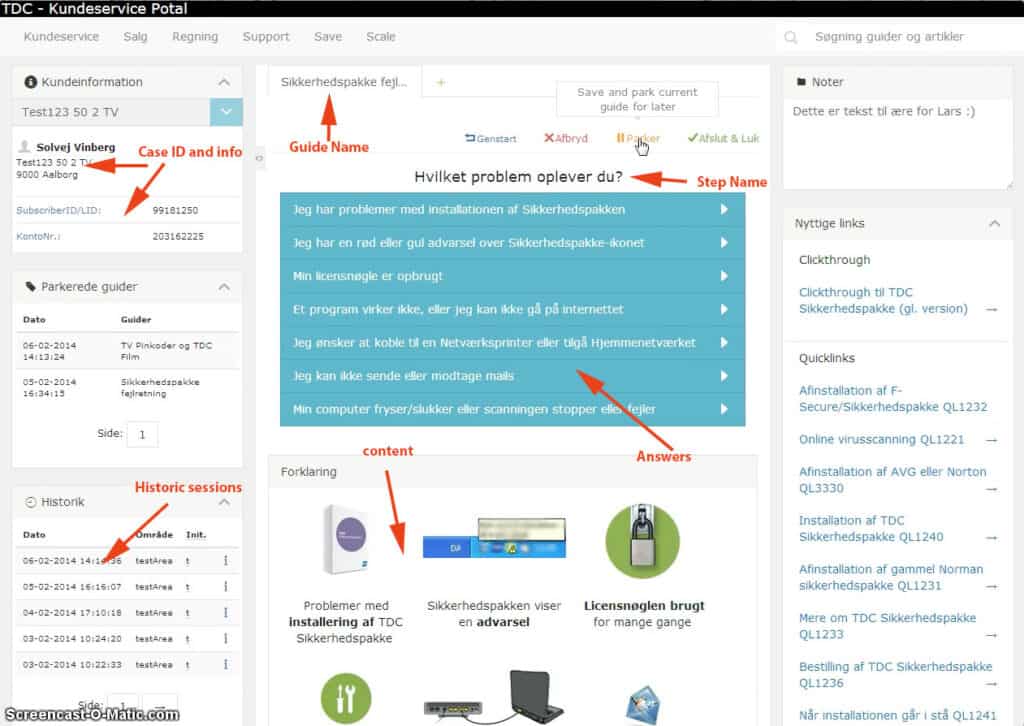Click the KontoNr. link
The width and height of the screenshot is (1024, 726).
(x=39, y=236)
